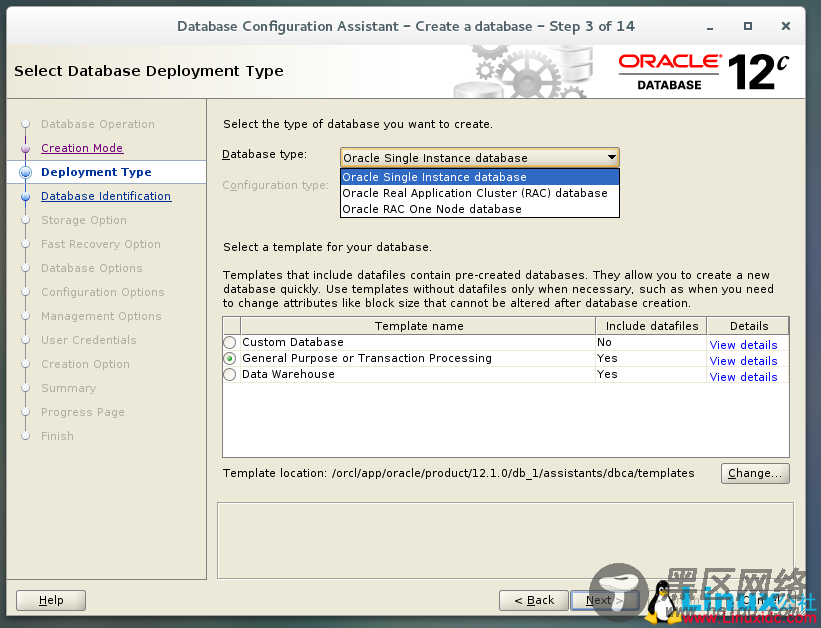Choose Oracle Real Application Cluster (RAC) database
The width and height of the screenshot is (821, 628).
pyautogui.click(x=480, y=193)
